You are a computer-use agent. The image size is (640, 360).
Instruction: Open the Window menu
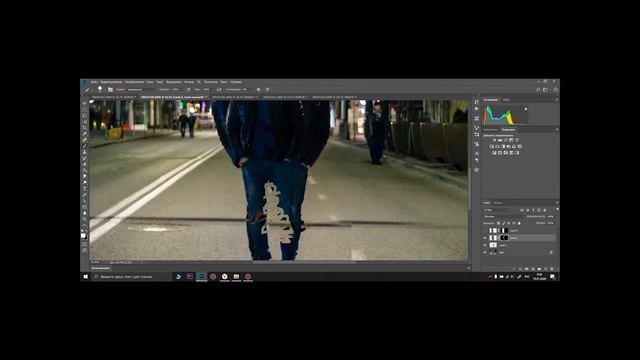coord(224,82)
